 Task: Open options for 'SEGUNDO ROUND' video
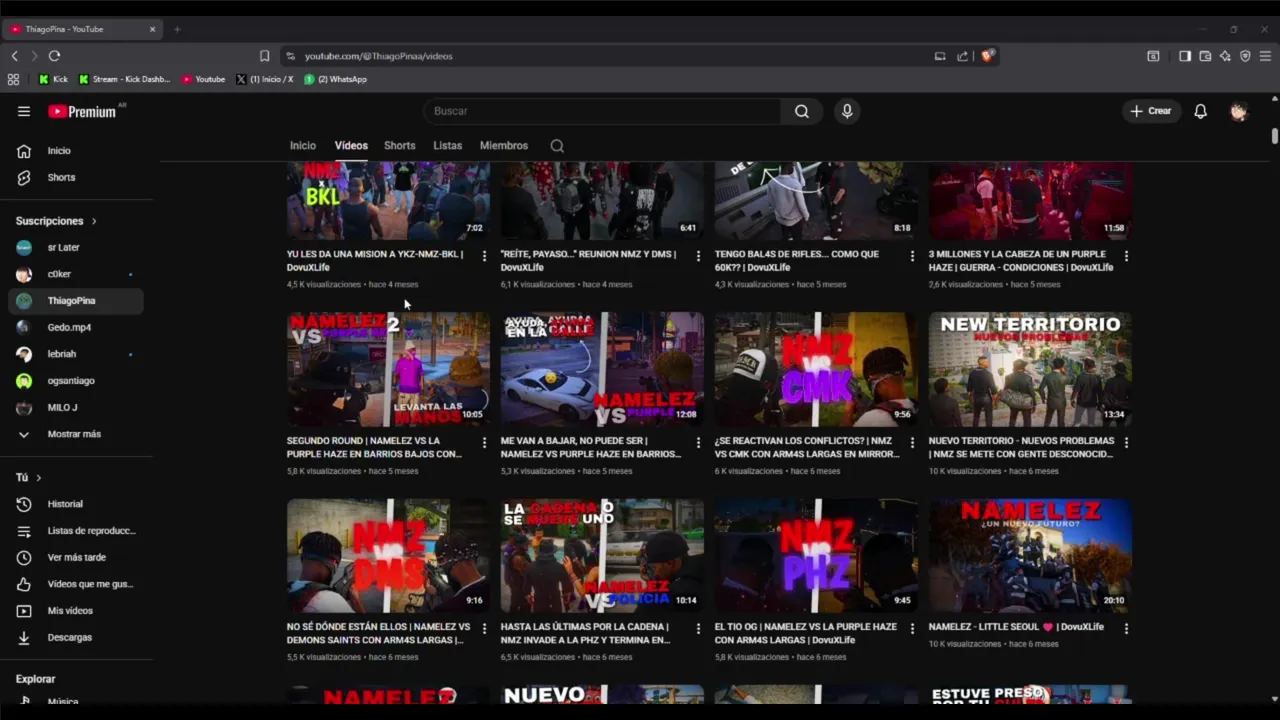[484, 442]
